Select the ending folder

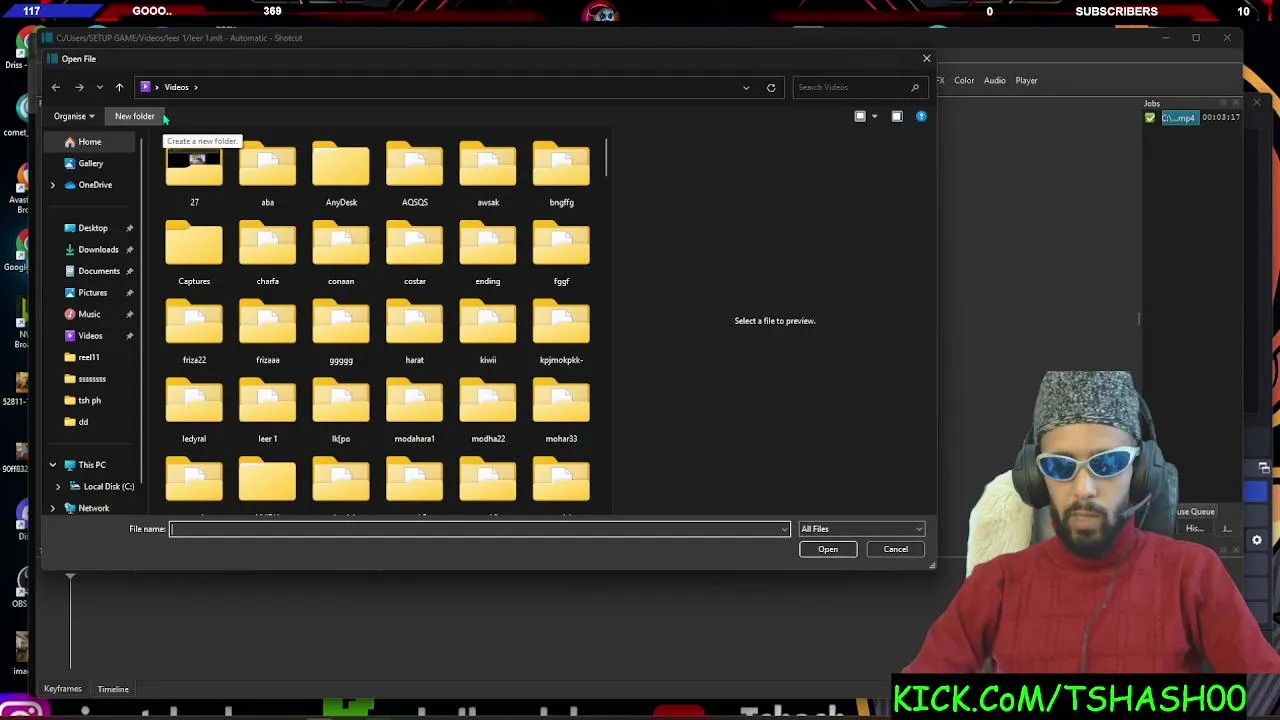(488, 254)
